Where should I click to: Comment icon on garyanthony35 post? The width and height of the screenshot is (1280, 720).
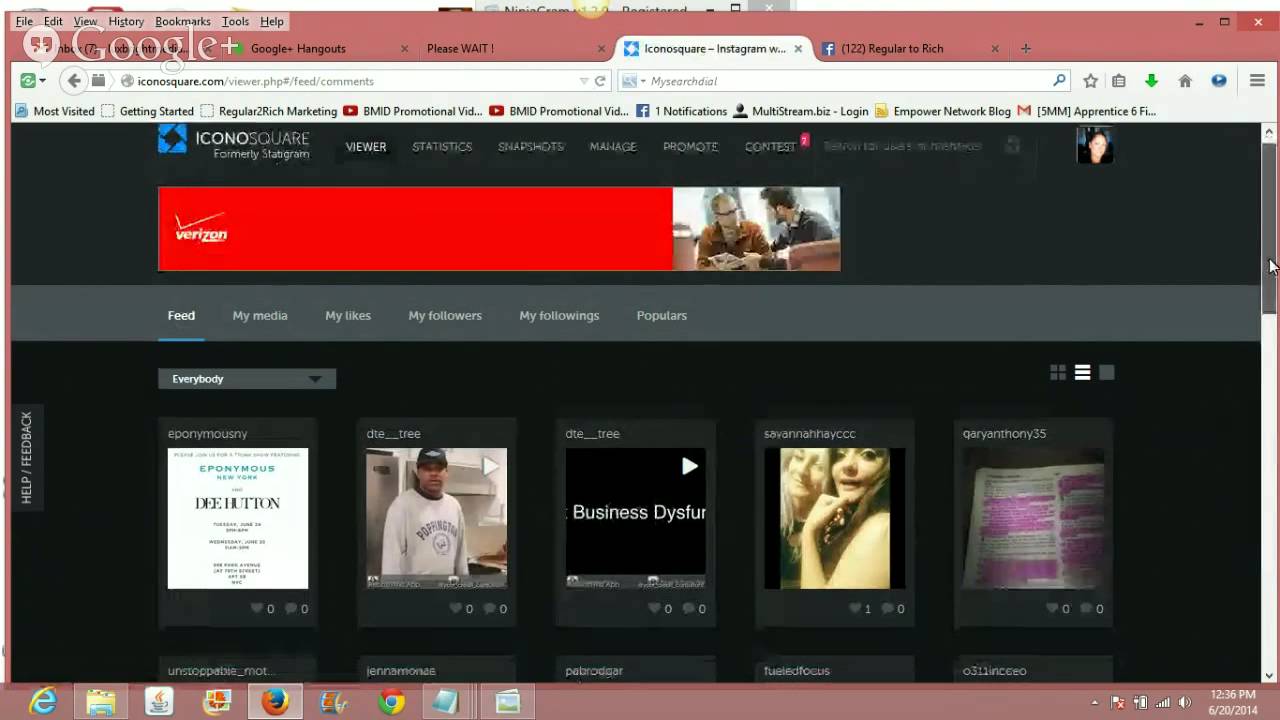tap(1086, 608)
